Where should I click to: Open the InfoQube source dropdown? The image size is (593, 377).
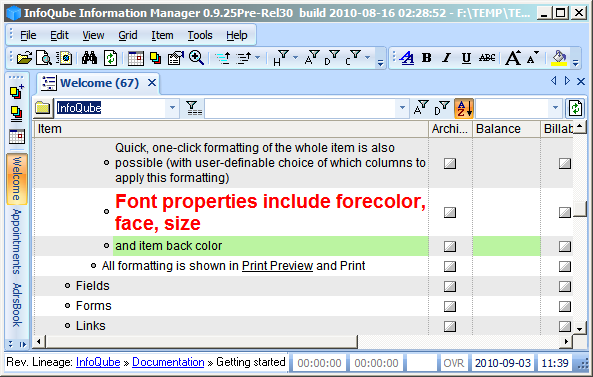[172, 108]
